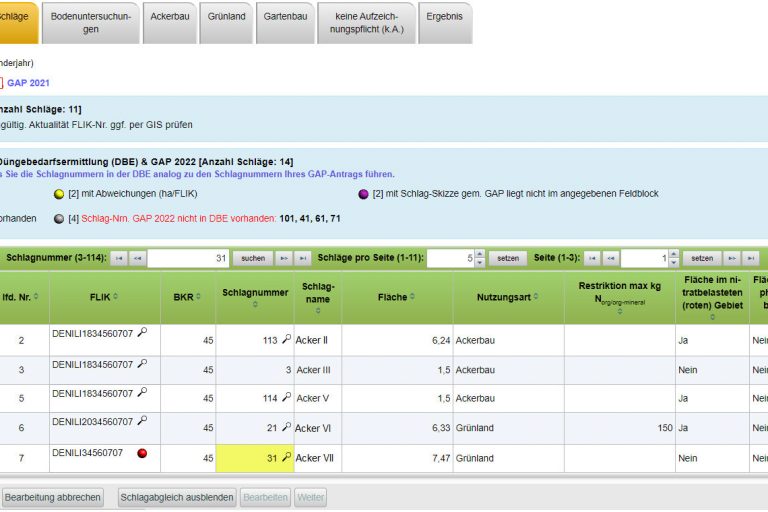Switch to the Ackerbau tab

[x=172, y=17]
